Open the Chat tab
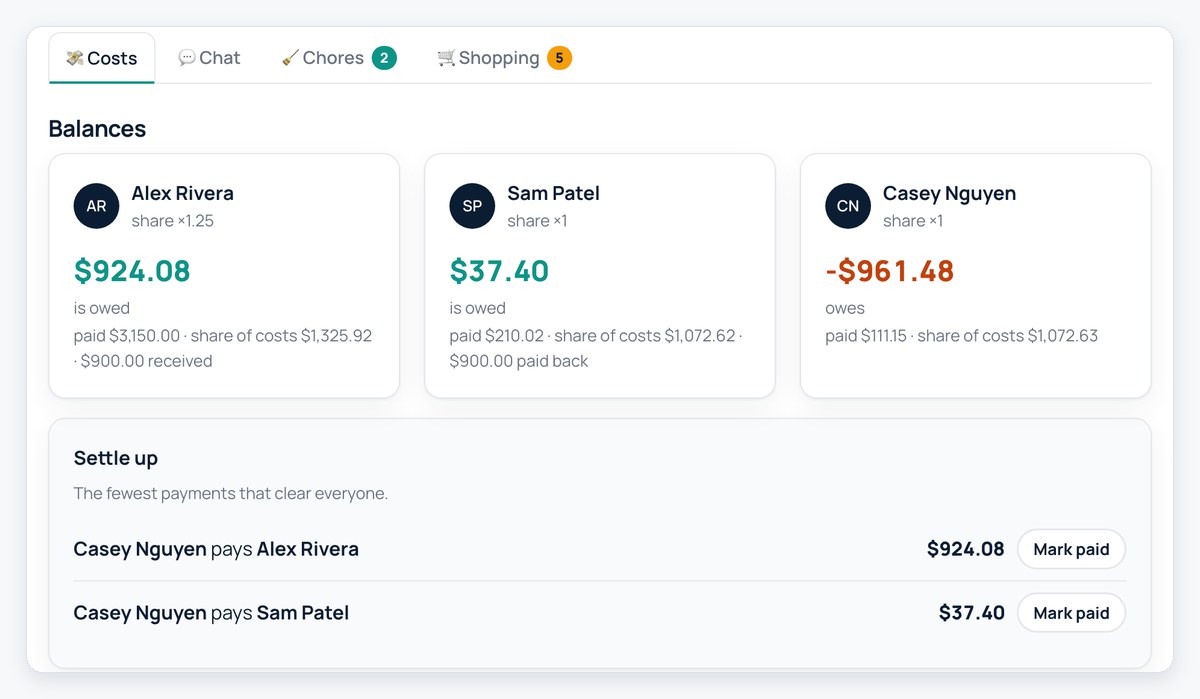The width and height of the screenshot is (1200, 699). 209,58
